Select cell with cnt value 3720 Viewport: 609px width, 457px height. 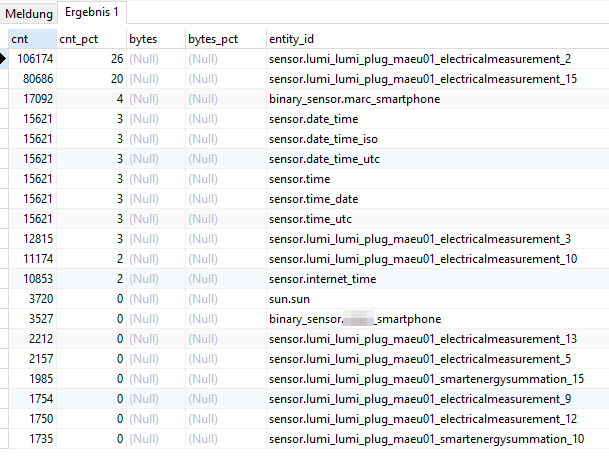33,299
